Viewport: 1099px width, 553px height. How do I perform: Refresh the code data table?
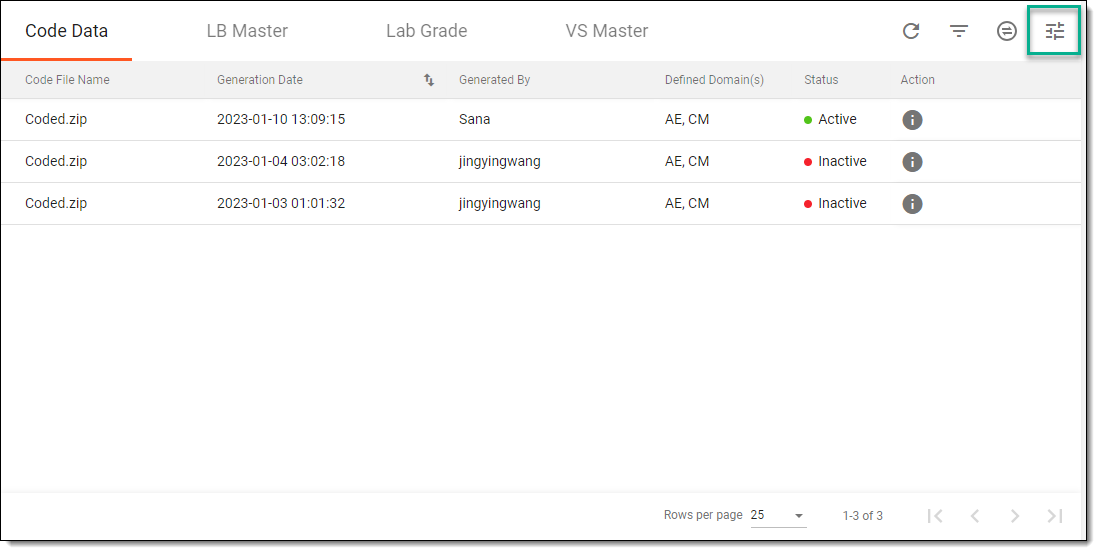pyautogui.click(x=910, y=31)
